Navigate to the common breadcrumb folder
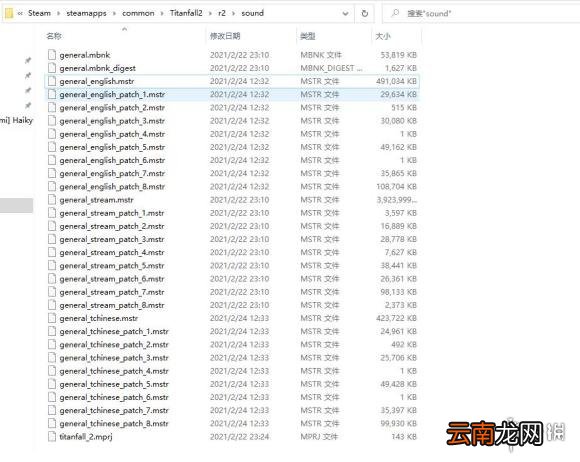Image resolution: width=580 pixels, height=462 pixels. tap(138, 13)
